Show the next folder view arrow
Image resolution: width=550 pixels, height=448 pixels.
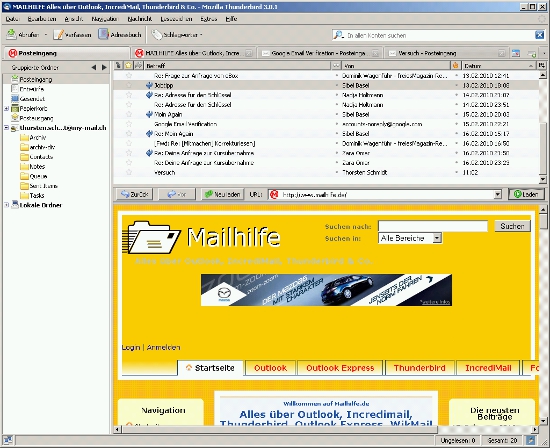tap(104, 67)
